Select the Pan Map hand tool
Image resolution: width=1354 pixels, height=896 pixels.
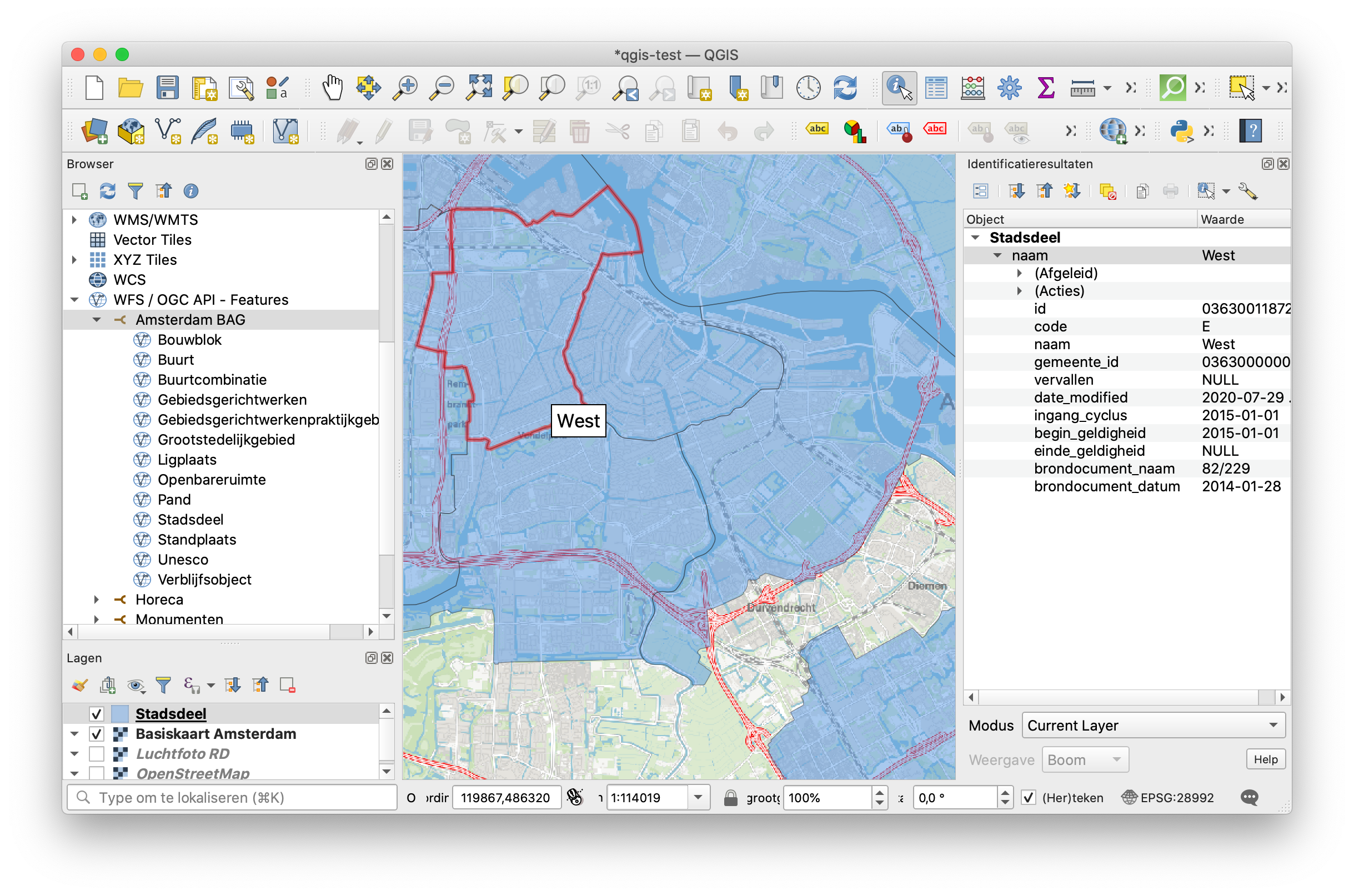(x=332, y=87)
